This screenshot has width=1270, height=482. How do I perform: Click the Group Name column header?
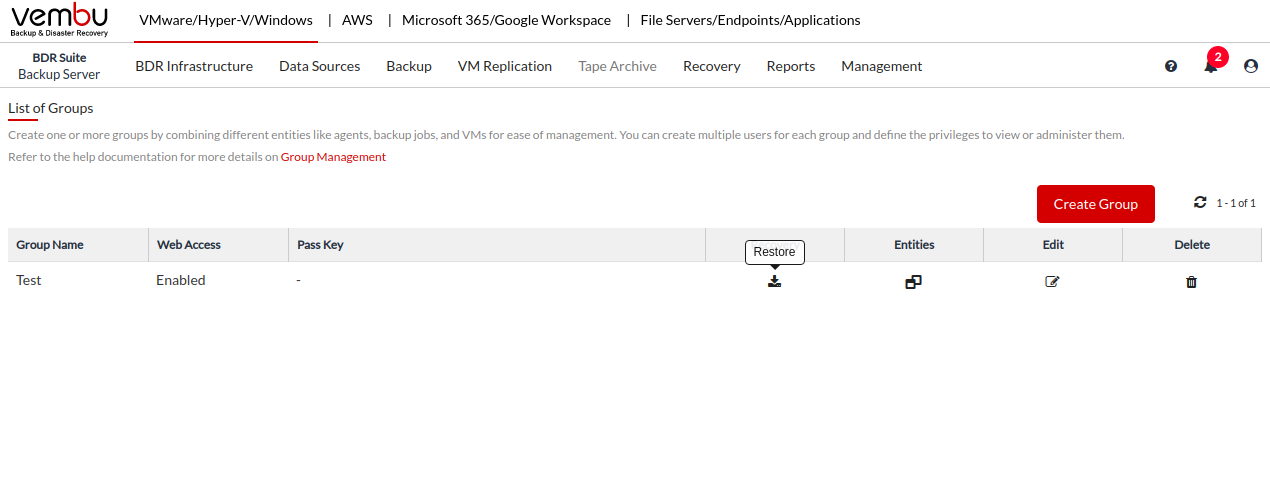tap(50, 245)
